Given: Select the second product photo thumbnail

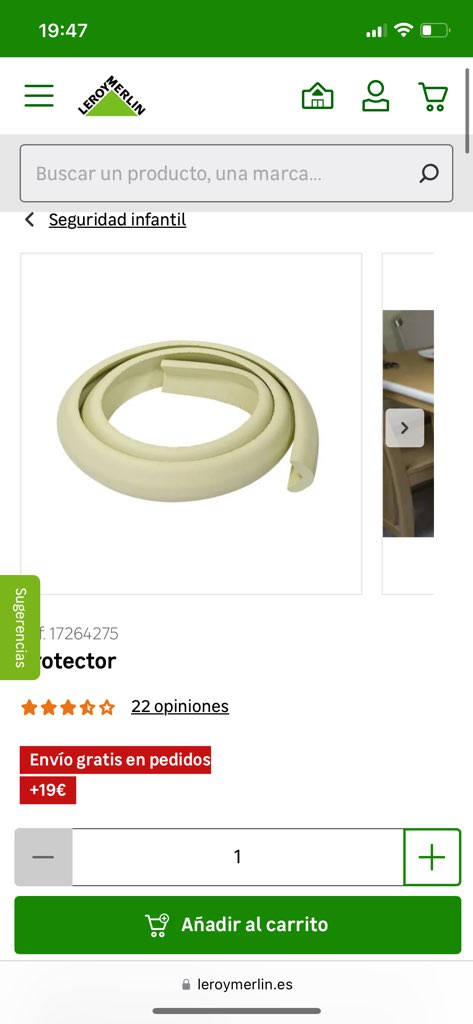Looking at the screenshot, I should tap(408, 423).
